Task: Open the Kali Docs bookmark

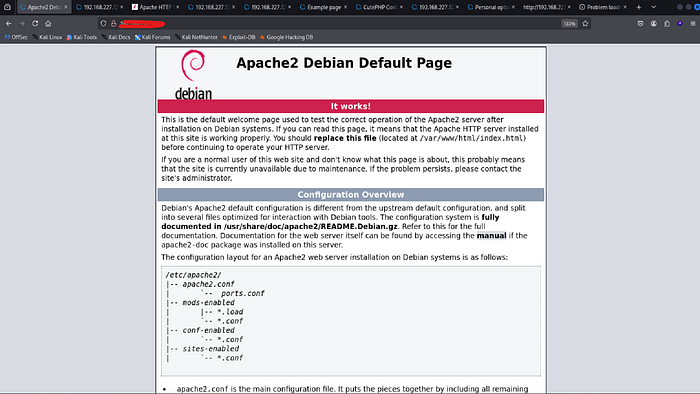Action: (x=116, y=37)
